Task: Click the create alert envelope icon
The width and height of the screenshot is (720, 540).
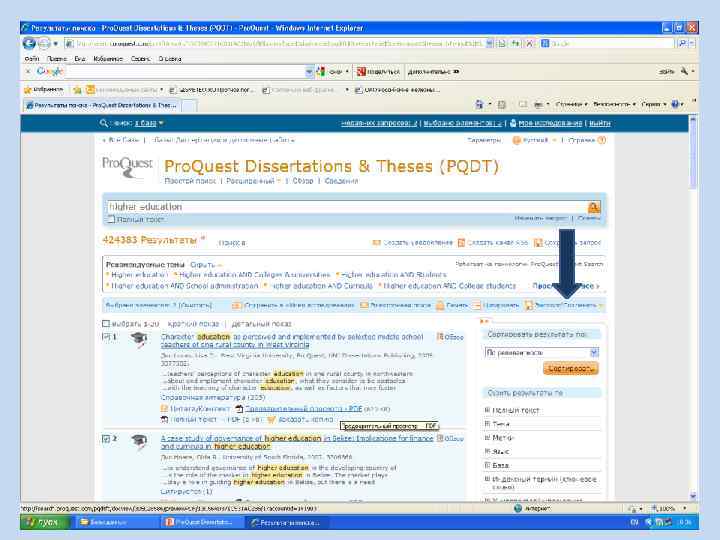Action: (377, 242)
